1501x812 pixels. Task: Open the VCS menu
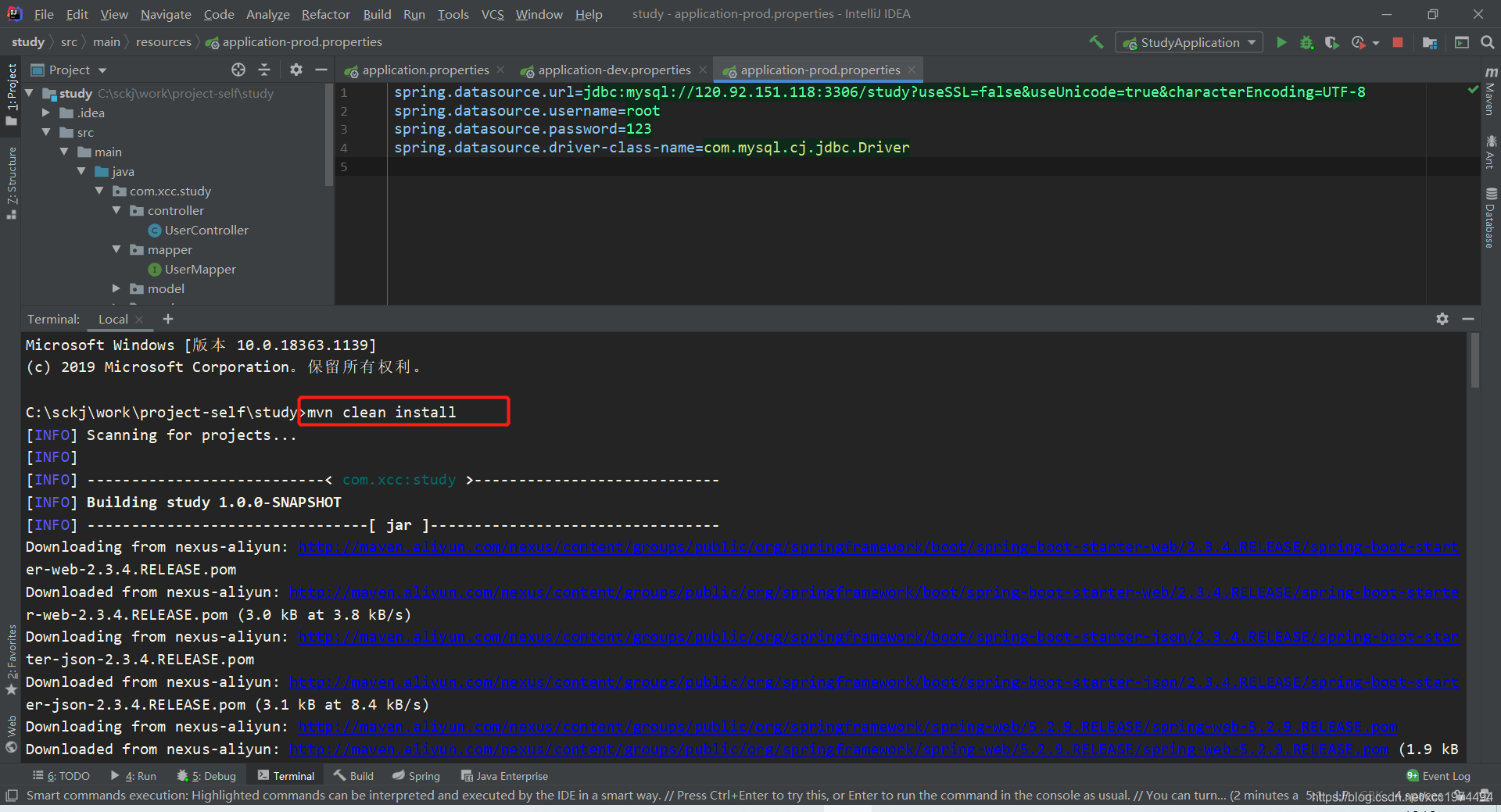(x=493, y=14)
